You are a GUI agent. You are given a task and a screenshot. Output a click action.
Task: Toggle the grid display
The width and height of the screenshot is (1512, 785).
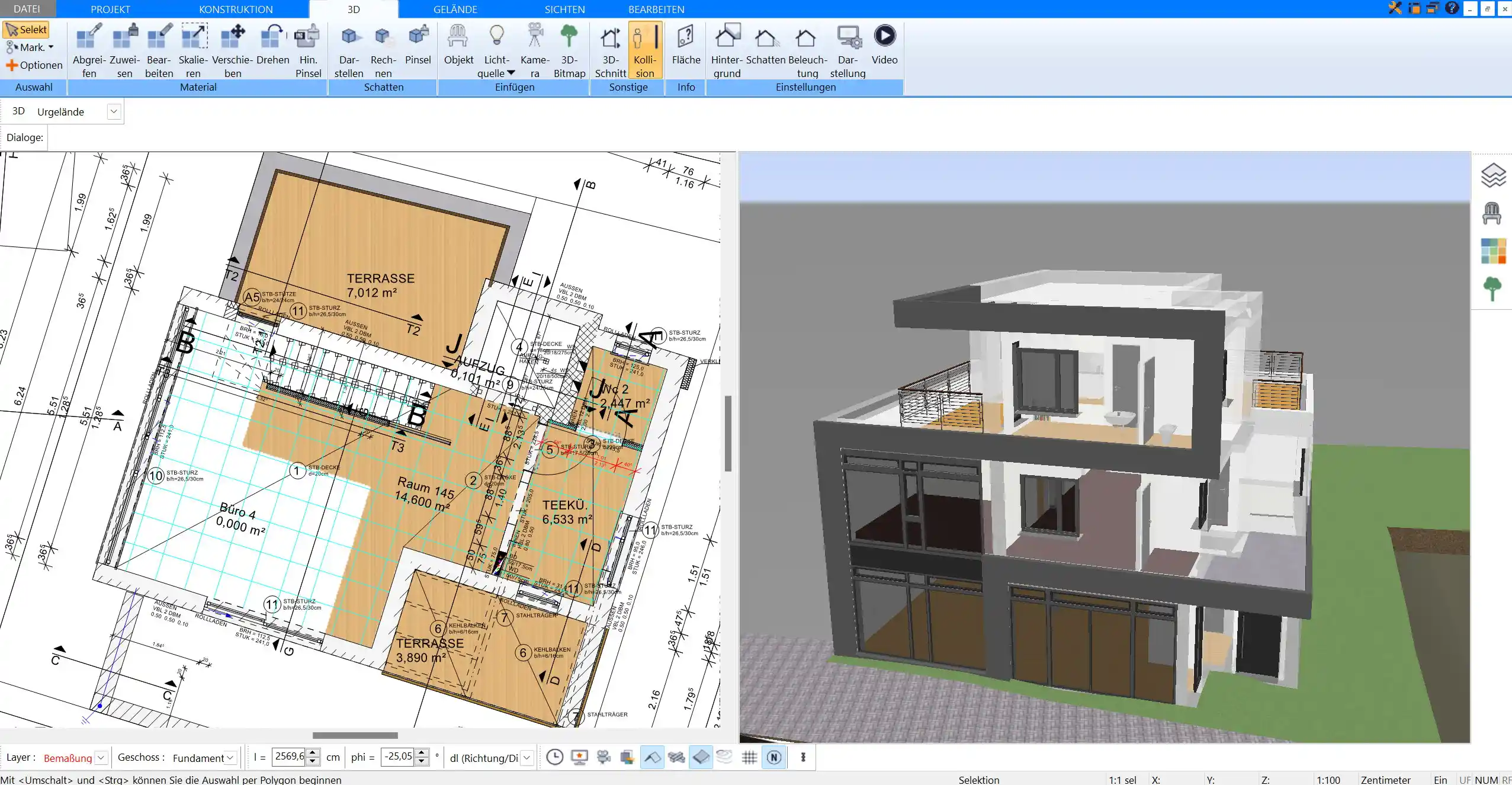point(749,757)
